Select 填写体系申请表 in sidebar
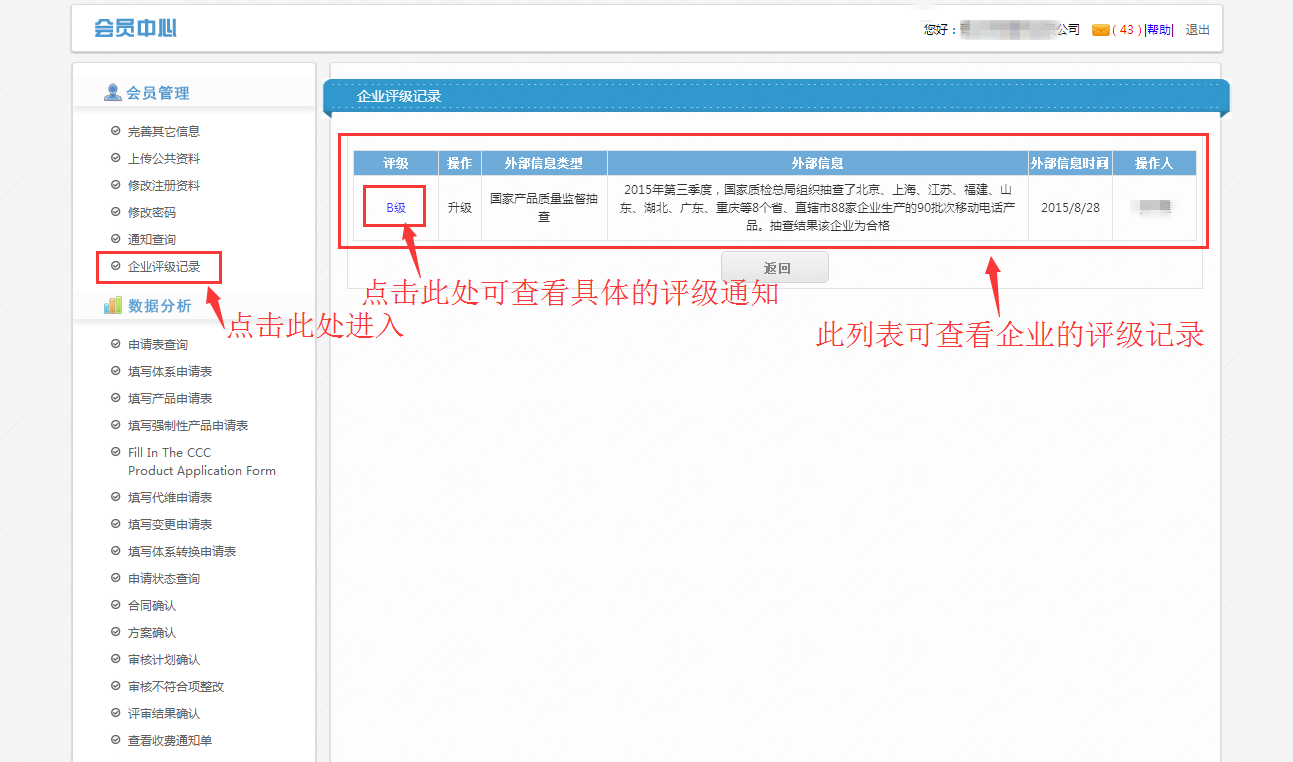 [x=170, y=371]
